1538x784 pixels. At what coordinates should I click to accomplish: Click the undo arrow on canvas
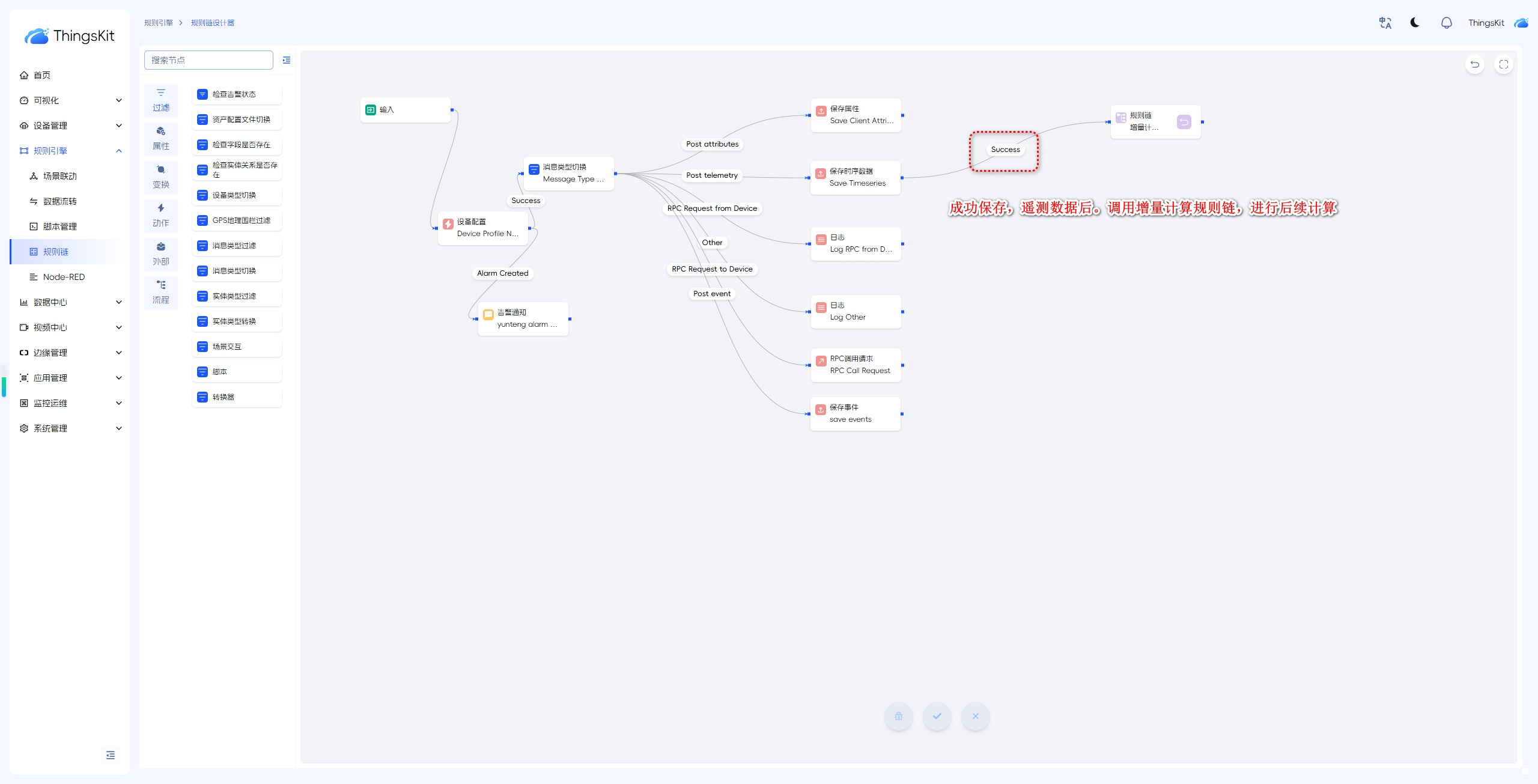pos(1474,64)
